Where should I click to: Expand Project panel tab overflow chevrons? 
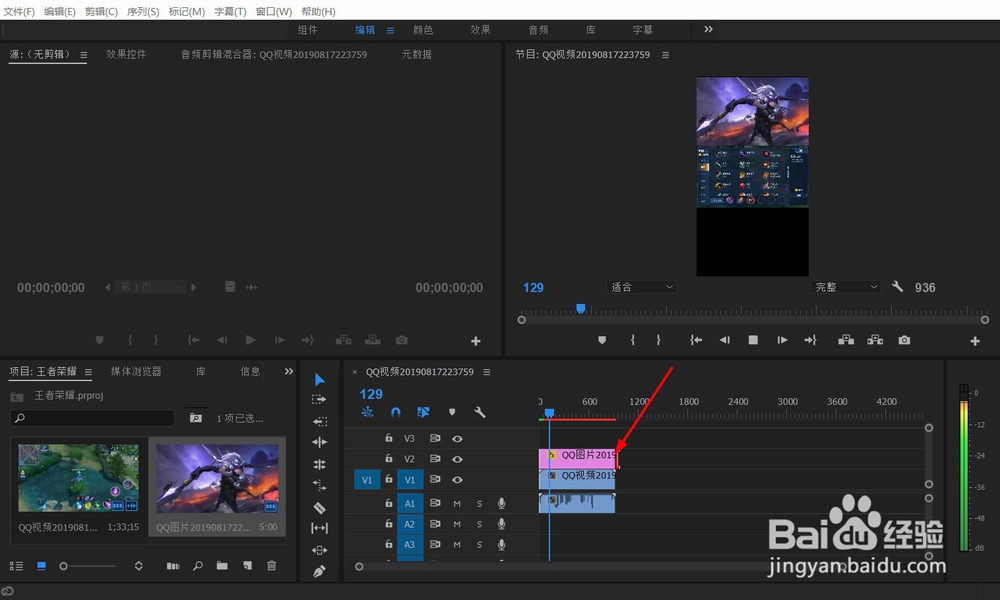tap(289, 371)
